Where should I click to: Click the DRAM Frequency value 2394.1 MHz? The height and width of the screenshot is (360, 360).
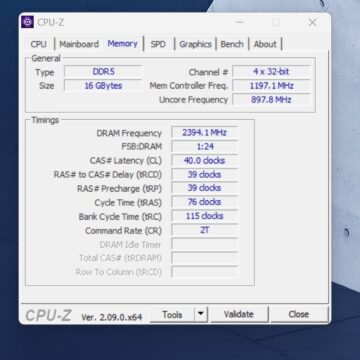tap(204, 133)
